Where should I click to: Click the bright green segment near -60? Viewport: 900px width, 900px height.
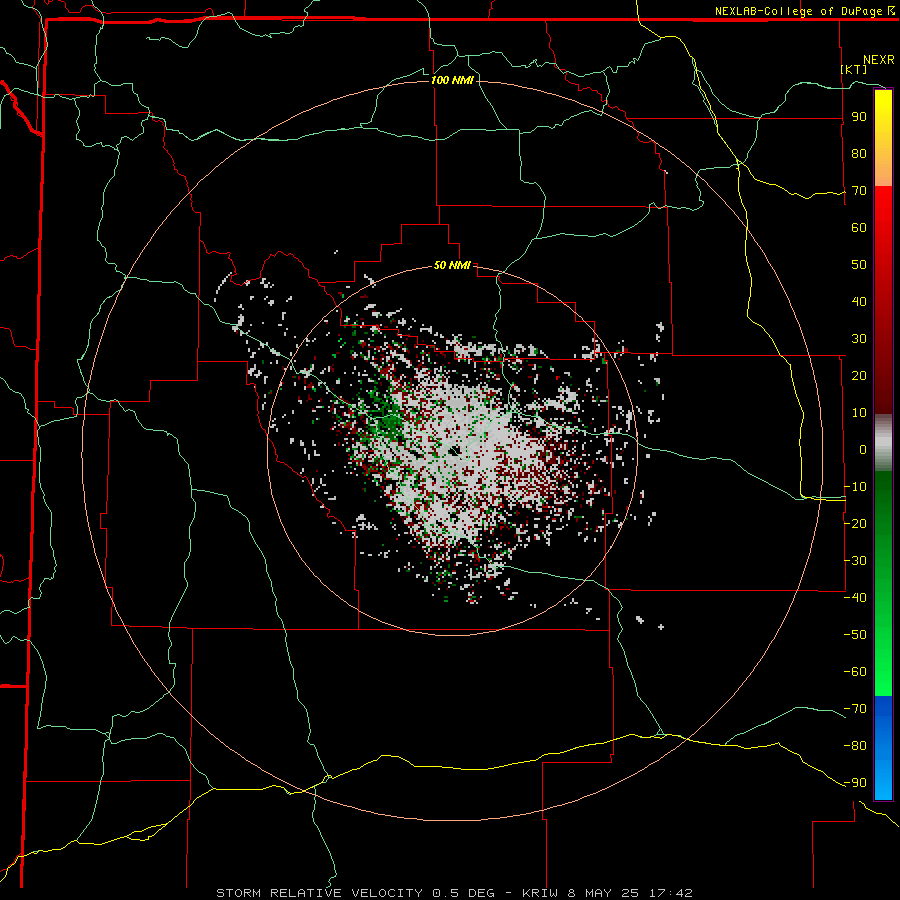click(883, 669)
